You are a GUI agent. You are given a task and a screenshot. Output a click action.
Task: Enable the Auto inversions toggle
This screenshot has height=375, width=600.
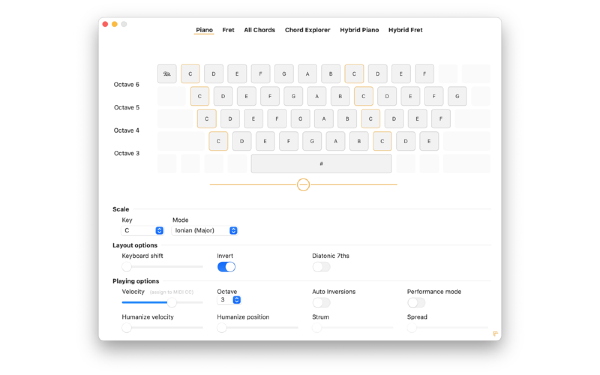pos(321,303)
